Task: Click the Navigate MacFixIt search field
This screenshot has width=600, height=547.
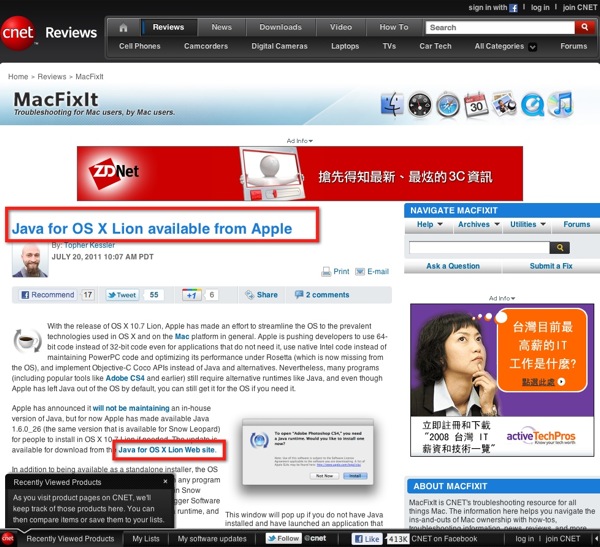Action: (479, 248)
